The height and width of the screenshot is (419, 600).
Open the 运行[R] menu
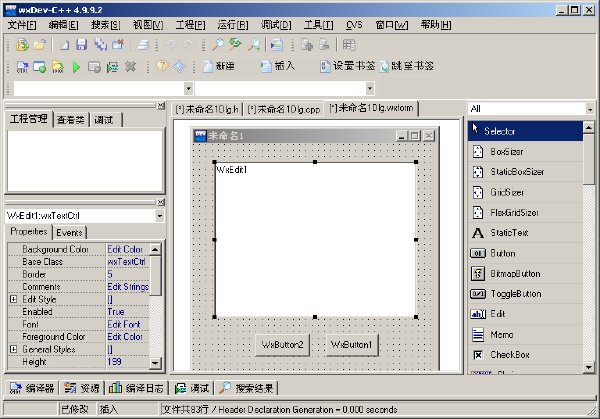pos(233,25)
